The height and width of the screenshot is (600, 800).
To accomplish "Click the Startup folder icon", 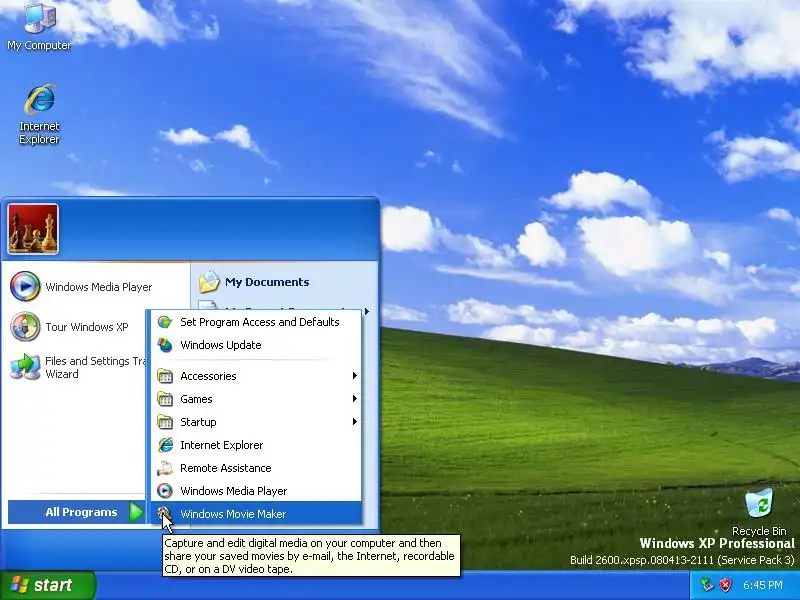I will pos(165,422).
